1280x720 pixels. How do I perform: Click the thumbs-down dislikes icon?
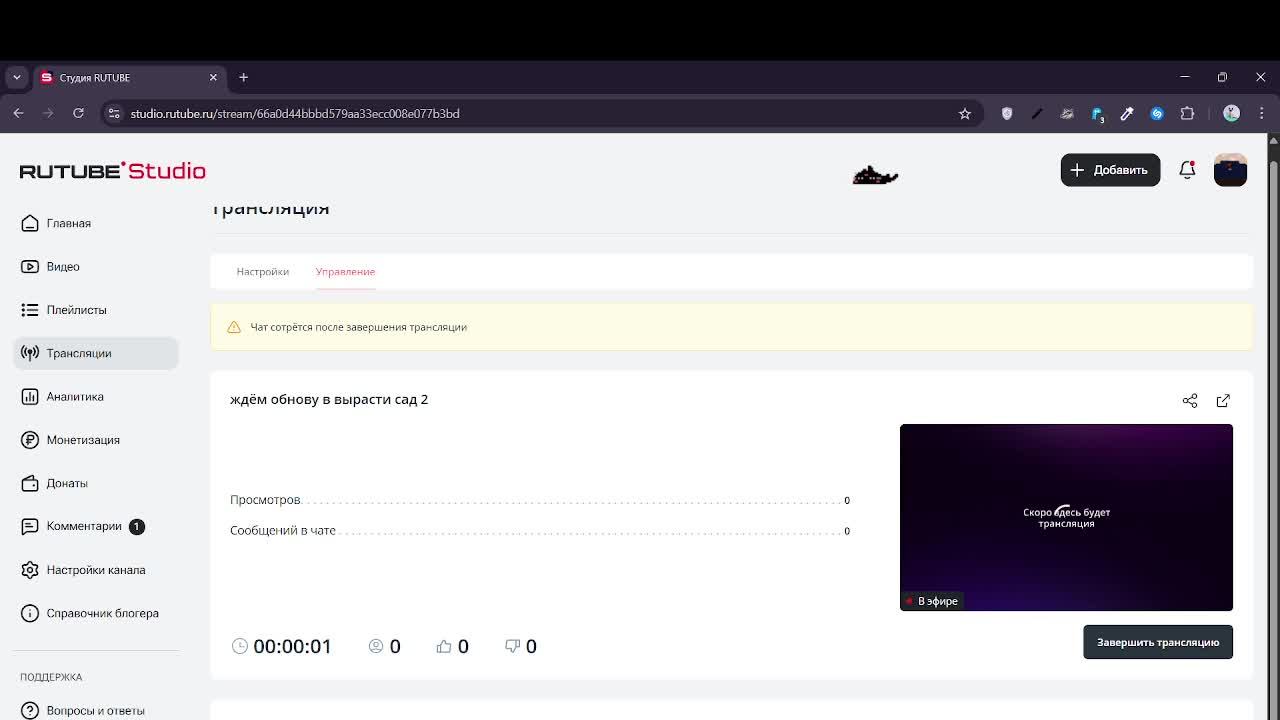pyautogui.click(x=513, y=646)
